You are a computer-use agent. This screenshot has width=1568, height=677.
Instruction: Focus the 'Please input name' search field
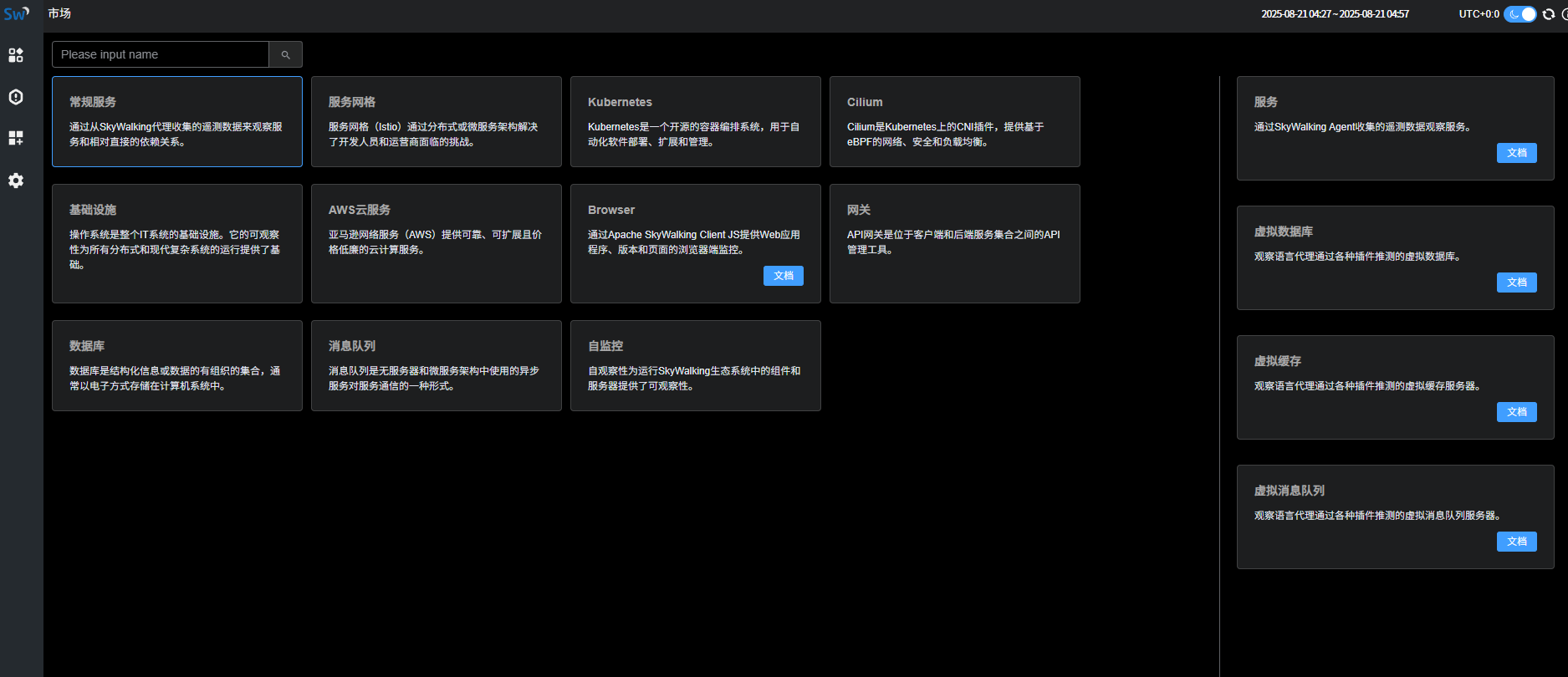tap(161, 54)
